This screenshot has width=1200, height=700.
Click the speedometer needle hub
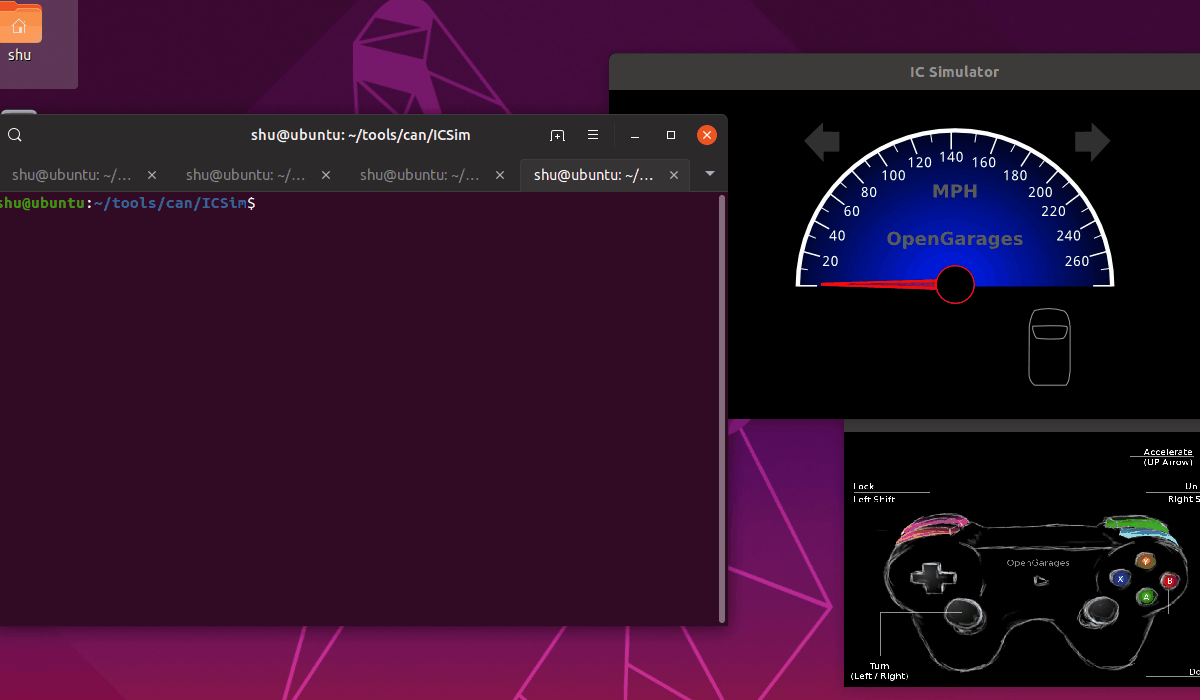955,285
